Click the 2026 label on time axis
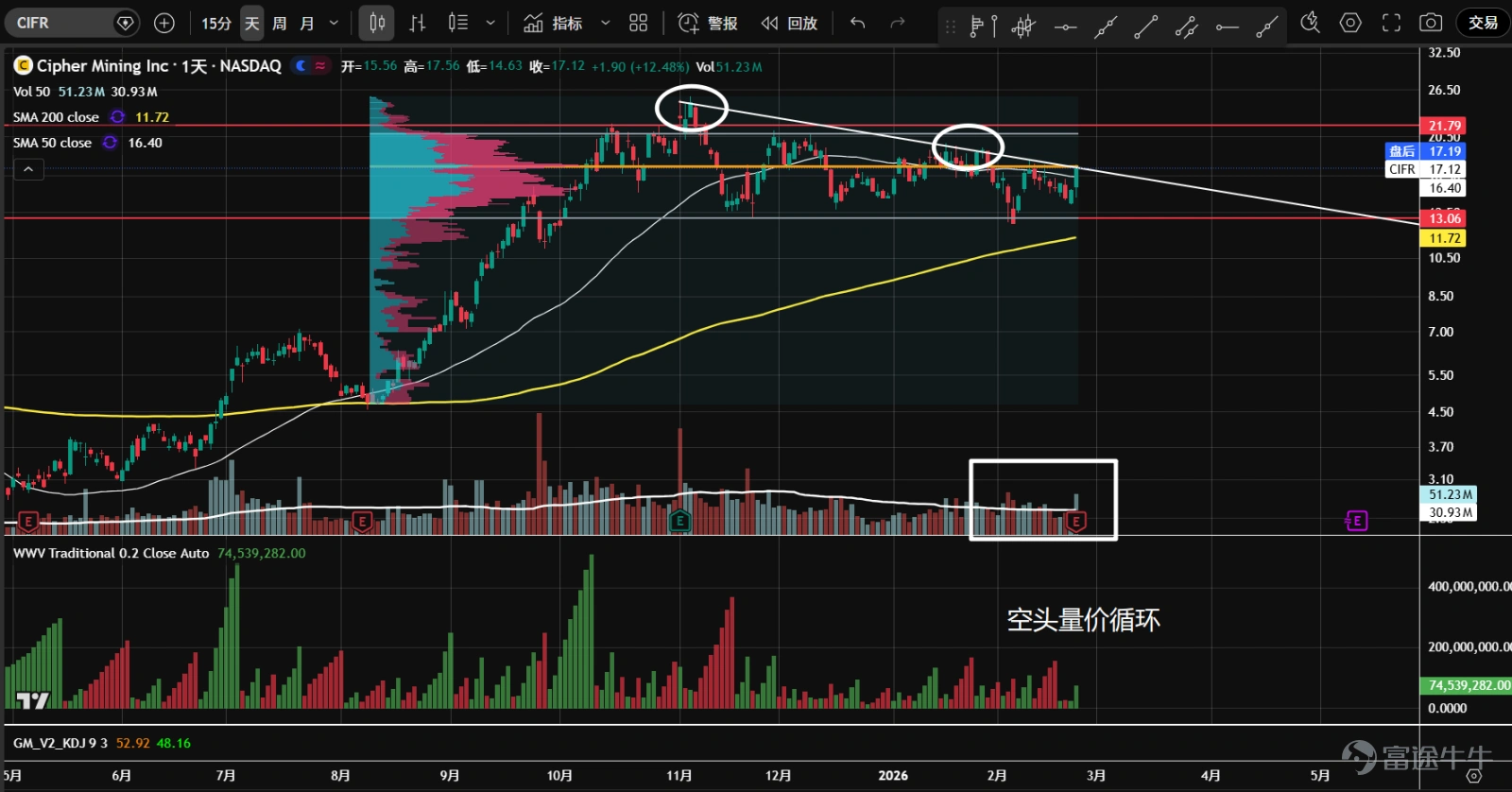The image size is (1512, 792). 893,775
